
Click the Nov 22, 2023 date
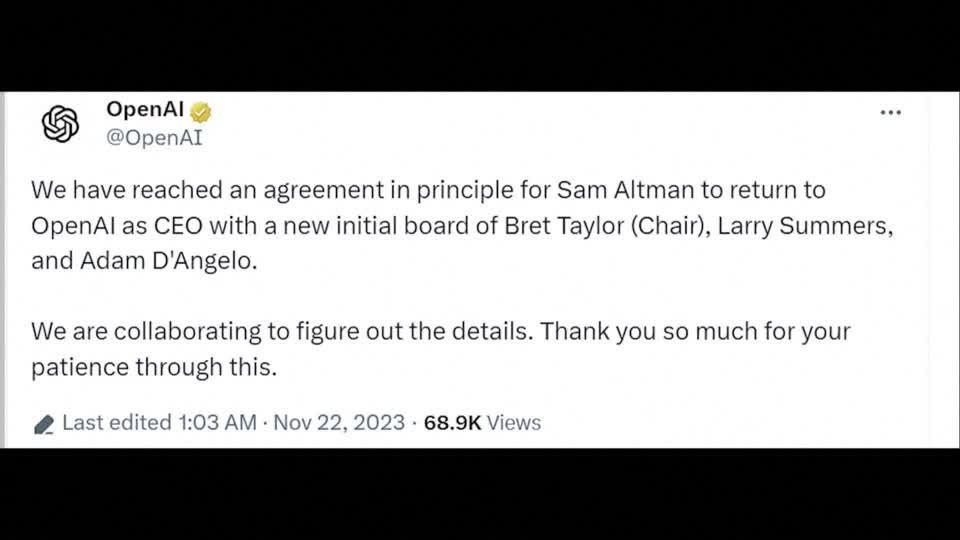point(339,422)
